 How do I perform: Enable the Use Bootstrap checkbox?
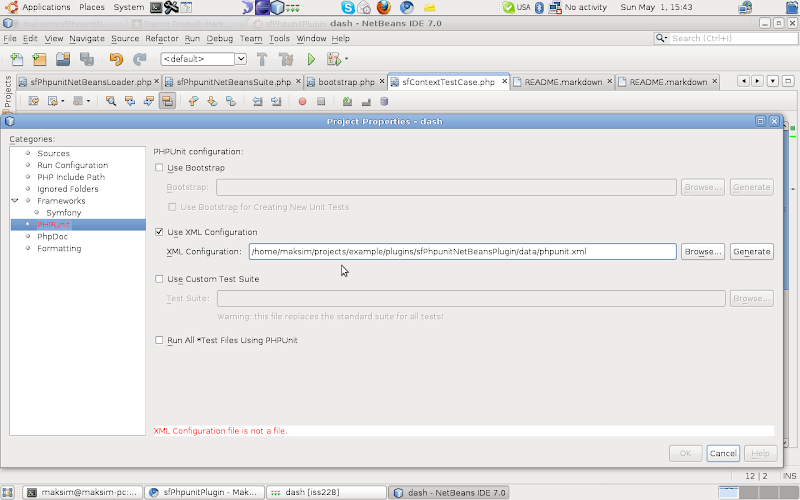159,167
